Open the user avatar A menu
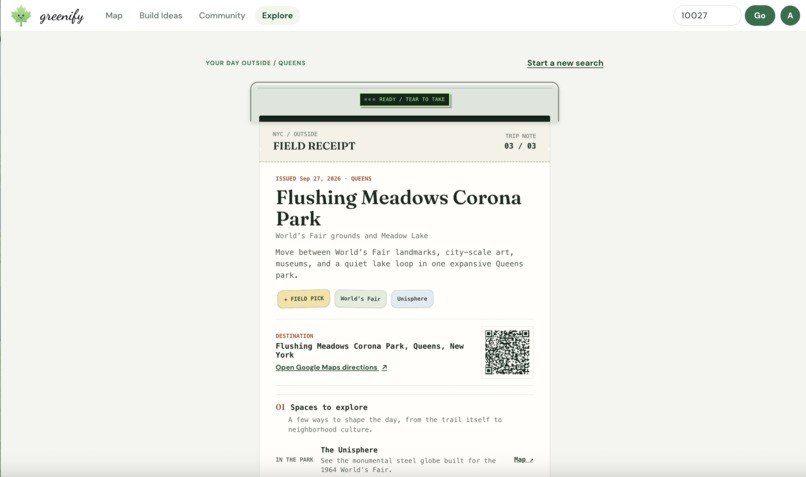The image size is (806, 477). (x=790, y=15)
